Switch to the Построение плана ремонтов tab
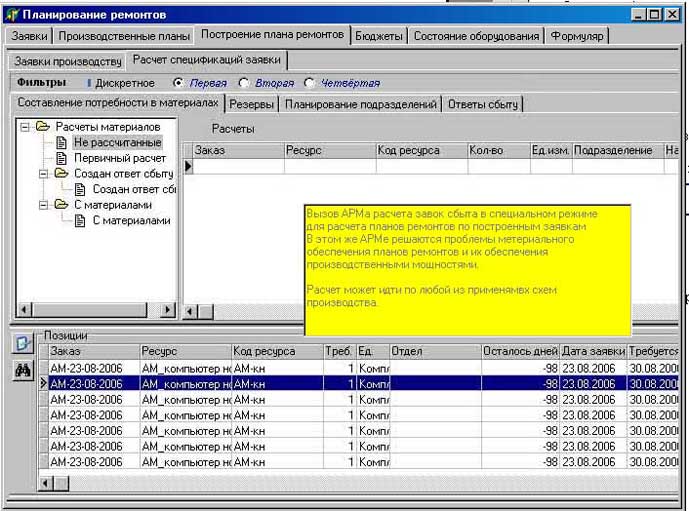Viewport: 689px width, 511px height. click(272, 34)
